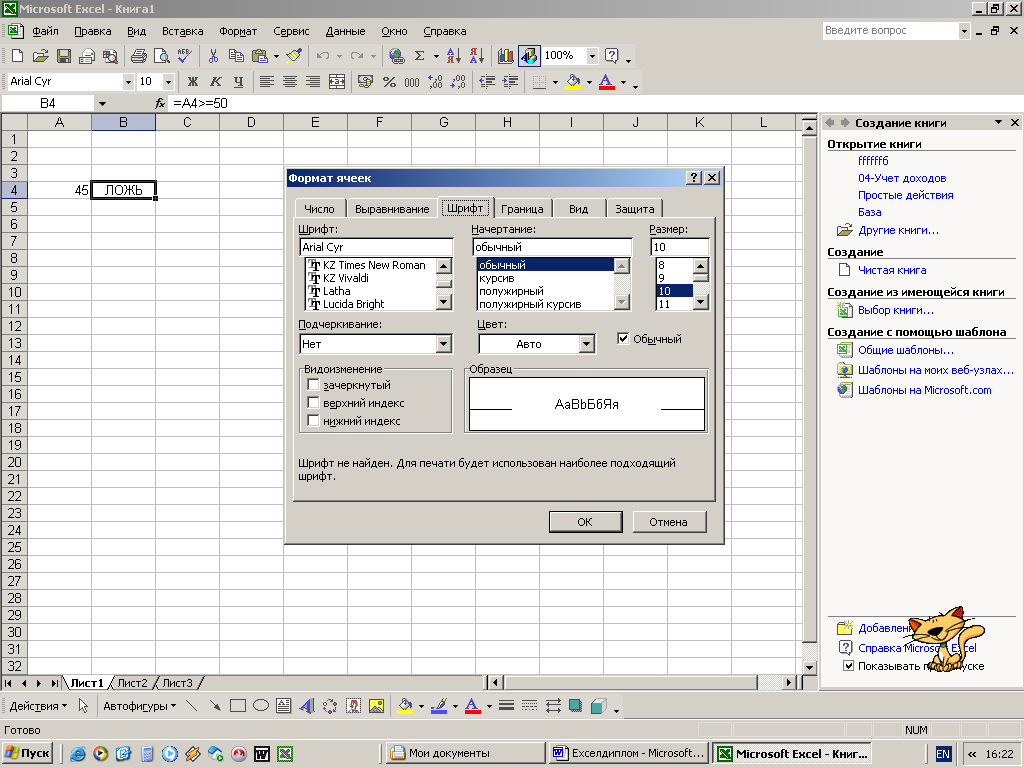Screen dimensions: 1024x768
Task: Click the Merge and Center icon
Action: tap(337, 82)
